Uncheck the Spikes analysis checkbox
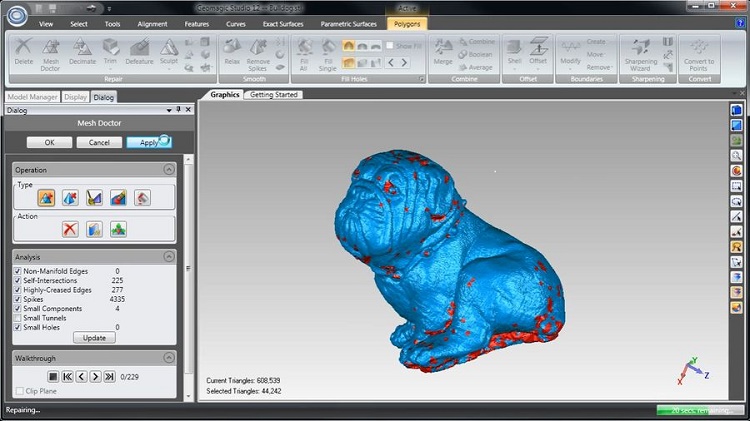Viewport: 750px width, 421px height. (18, 299)
